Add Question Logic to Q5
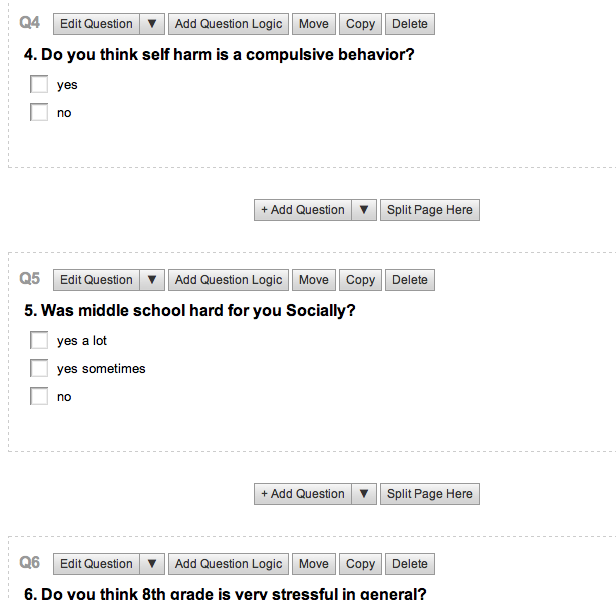Viewport: 616px width, 600px height. [228, 280]
